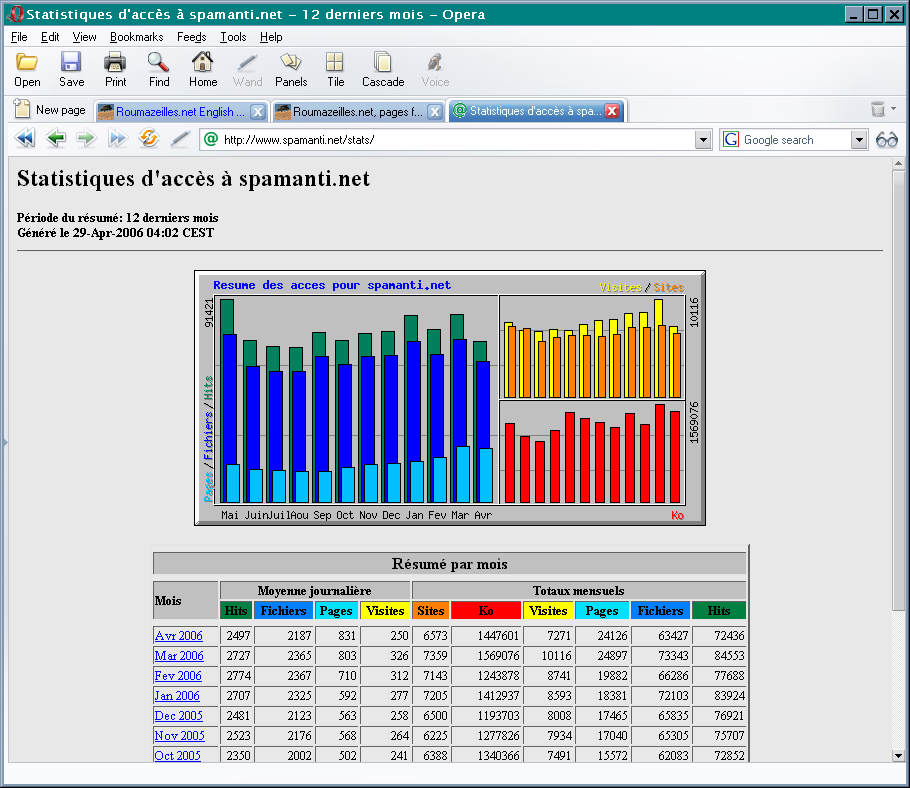The height and width of the screenshot is (788, 910).
Task: Follow the Mar 2006 link
Action: click(179, 656)
